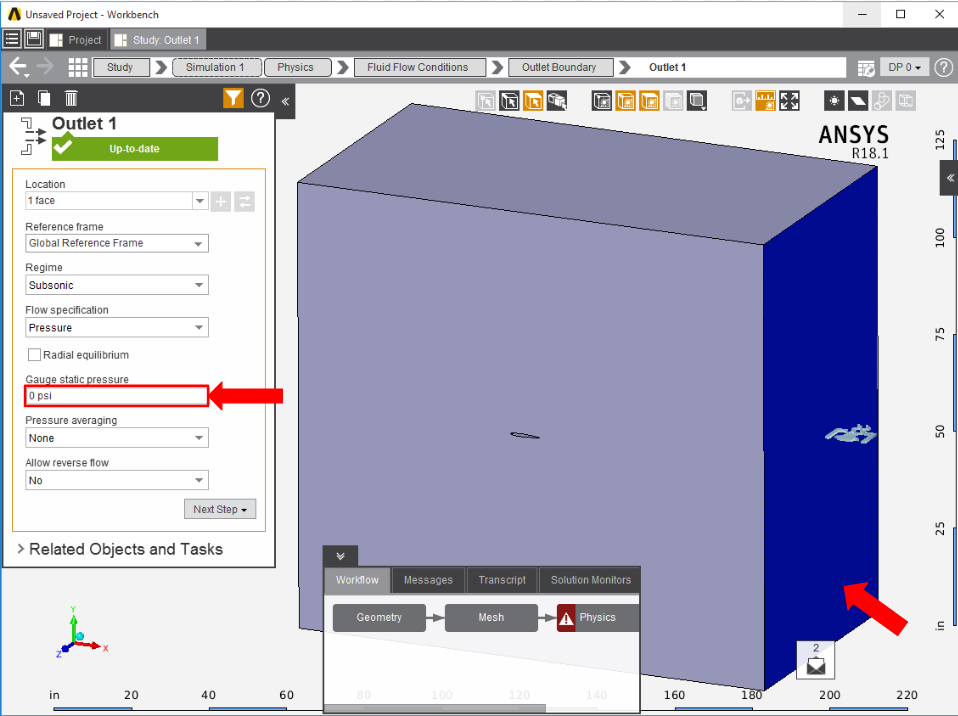Delete Outlet 1 with the trash icon
This screenshot has height=716, width=958.
pos(71,98)
